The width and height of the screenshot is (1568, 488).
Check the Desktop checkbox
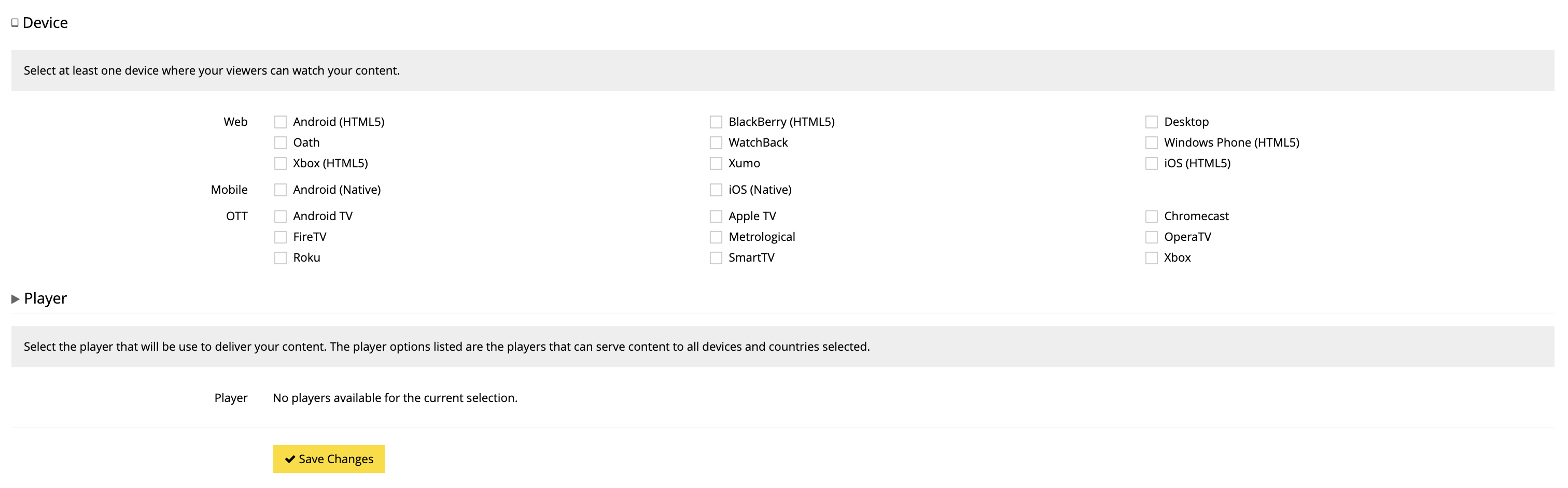[1151, 122]
